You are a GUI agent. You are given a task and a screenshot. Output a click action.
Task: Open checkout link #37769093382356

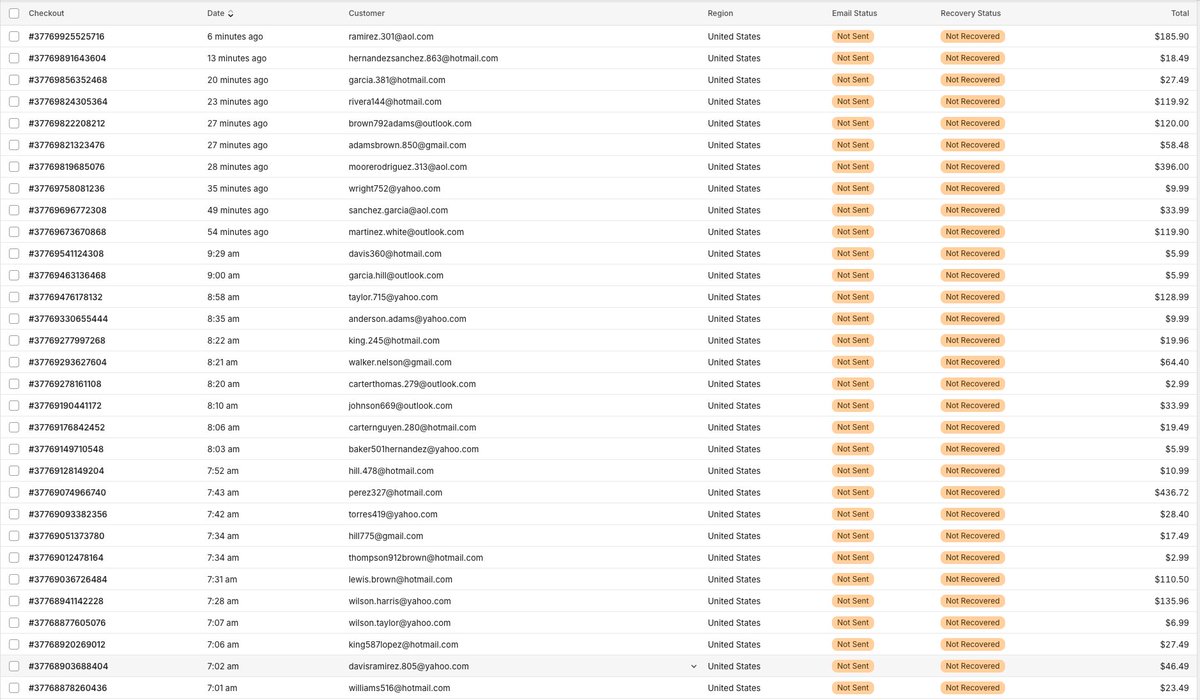68,514
